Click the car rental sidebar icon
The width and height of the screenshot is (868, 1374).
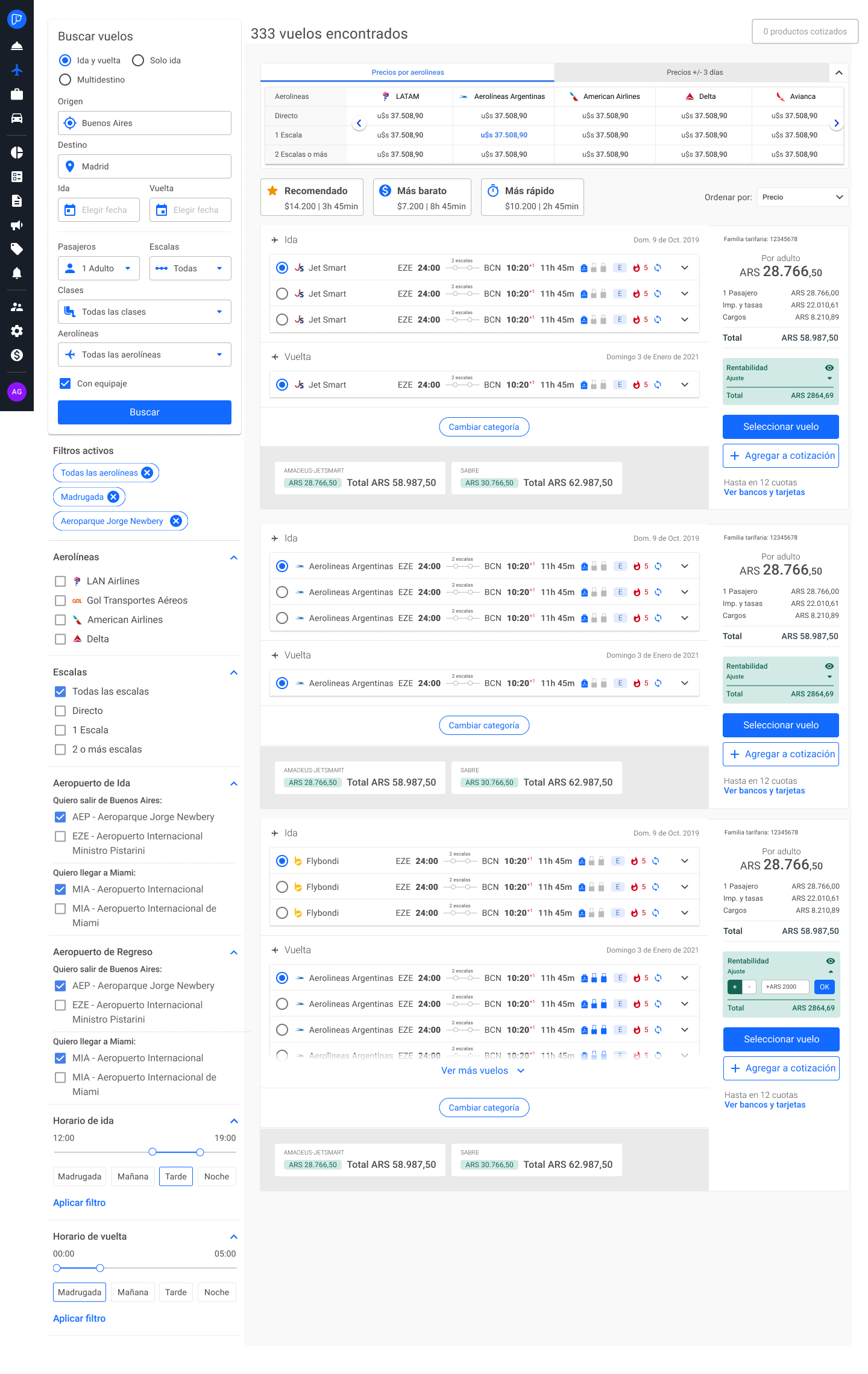pyautogui.click(x=17, y=118)
